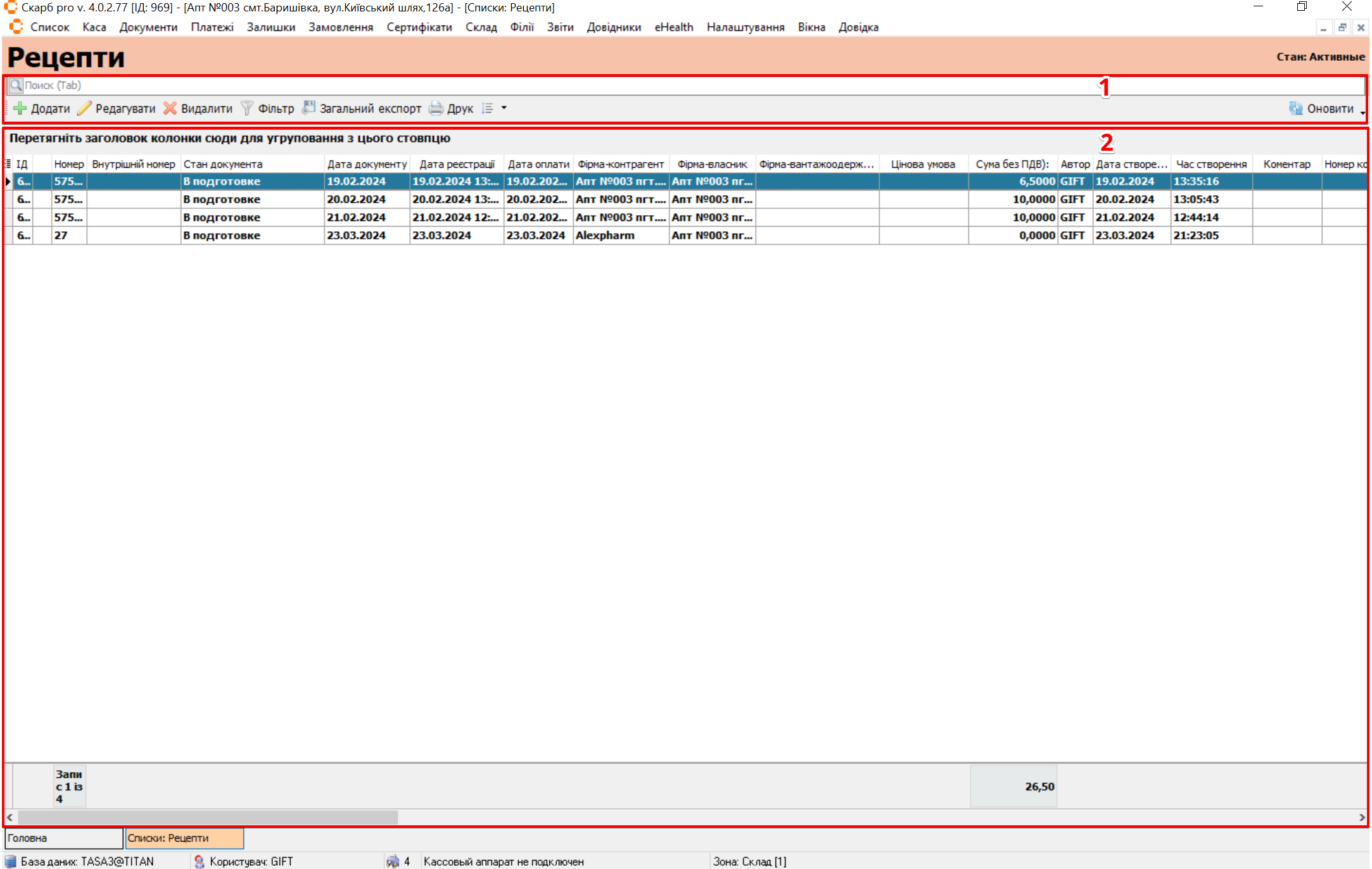This screenshot has height=869, width=1372.
Task: Click the list layout icon in toolbar
Action: click(x=487, y=108)
